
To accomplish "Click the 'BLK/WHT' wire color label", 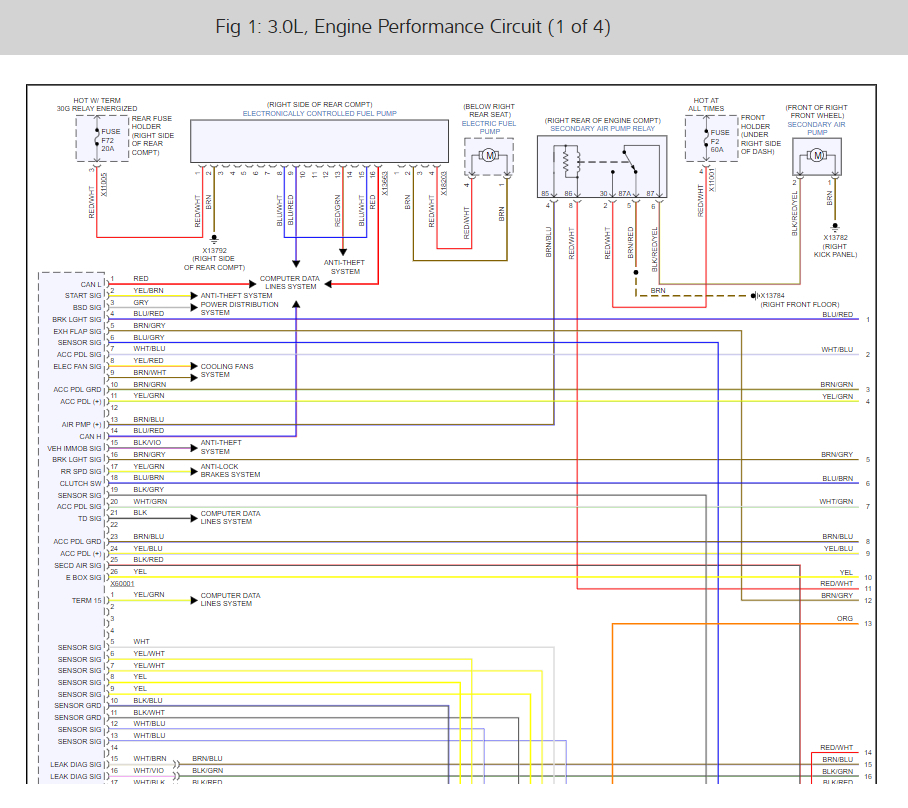I will pos(149,712).
